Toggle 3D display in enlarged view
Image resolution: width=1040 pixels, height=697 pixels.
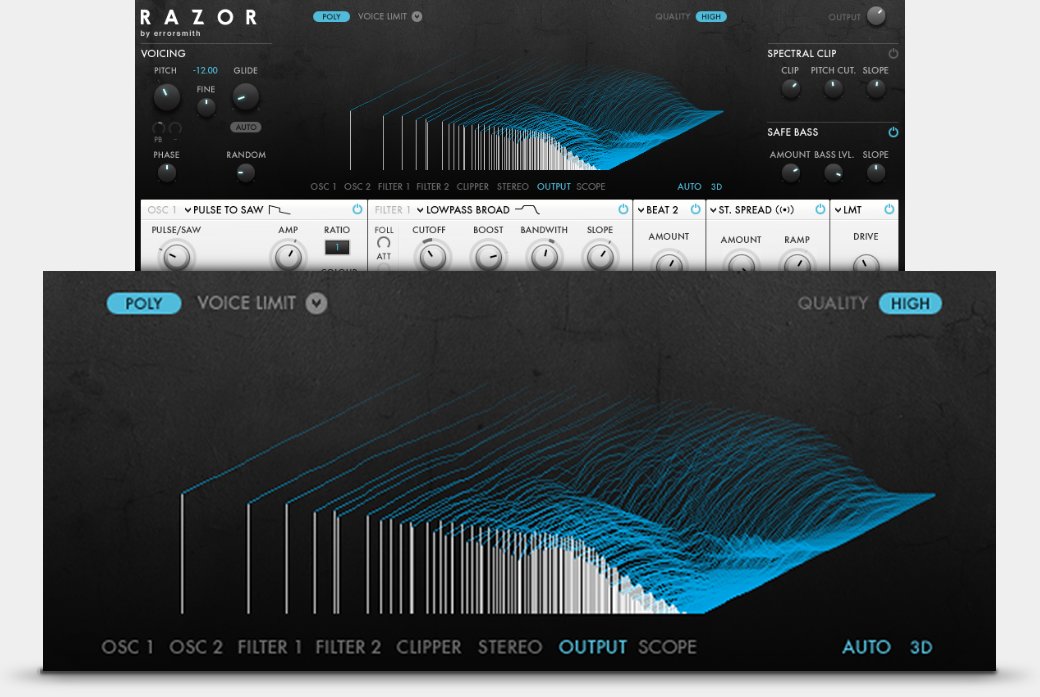[x=921, y=647]
